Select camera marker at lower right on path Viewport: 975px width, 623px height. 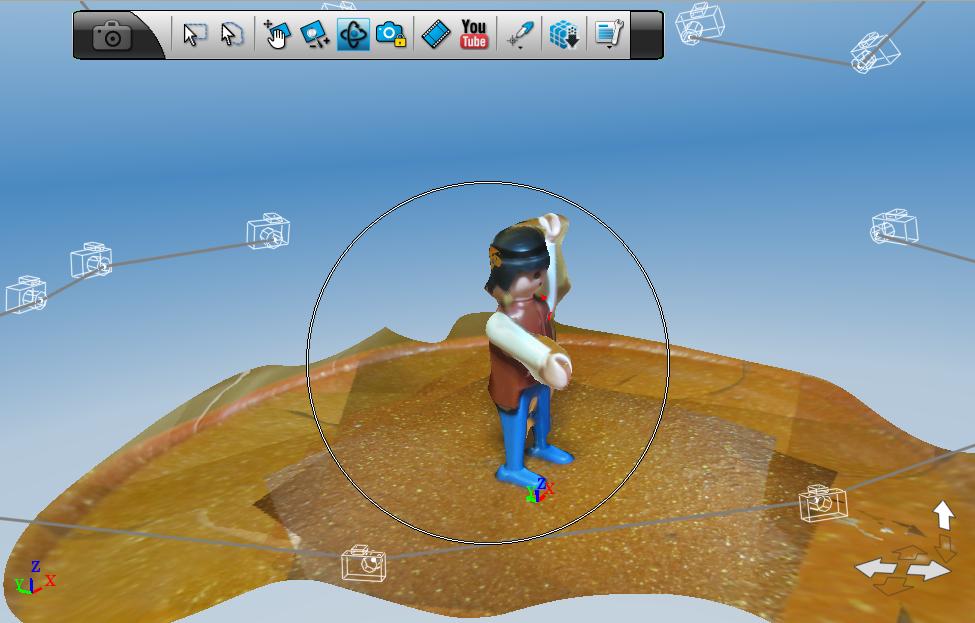coord(823,503)
